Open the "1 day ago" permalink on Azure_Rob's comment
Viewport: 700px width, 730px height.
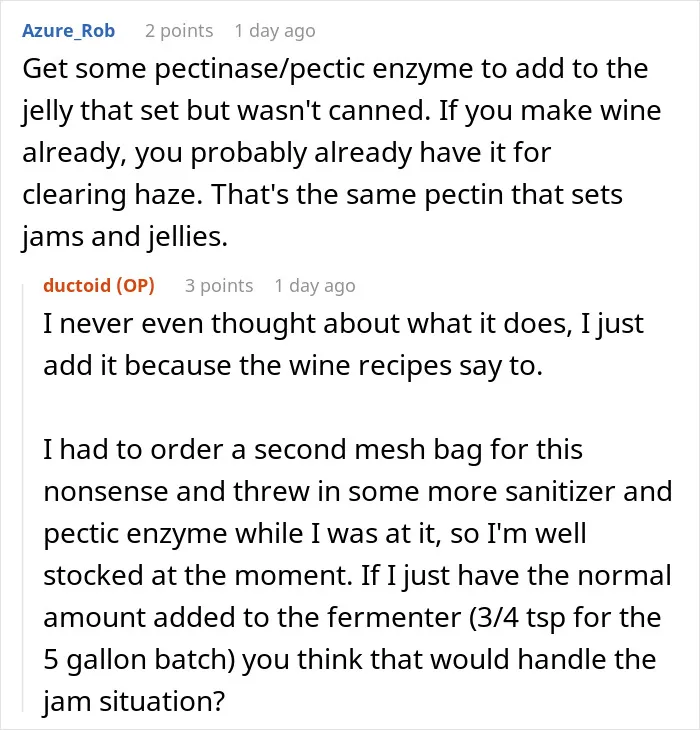click(x=275, y=31)
